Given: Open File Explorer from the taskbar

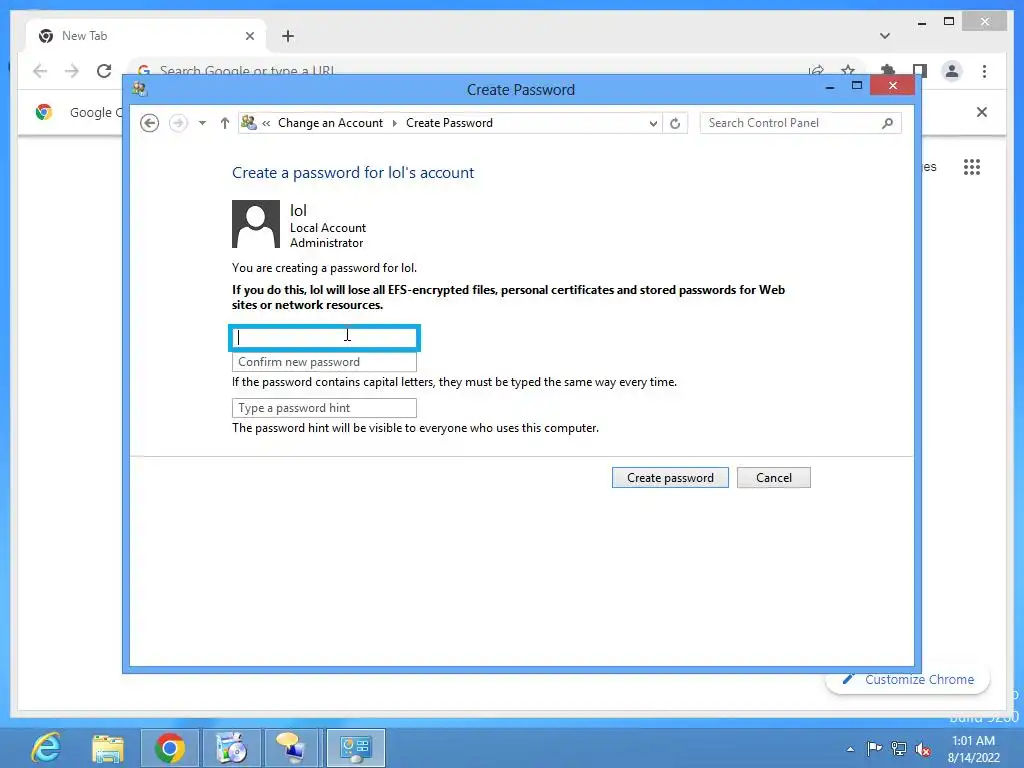Looking at the screenshot, I should (x=108, y=748).
